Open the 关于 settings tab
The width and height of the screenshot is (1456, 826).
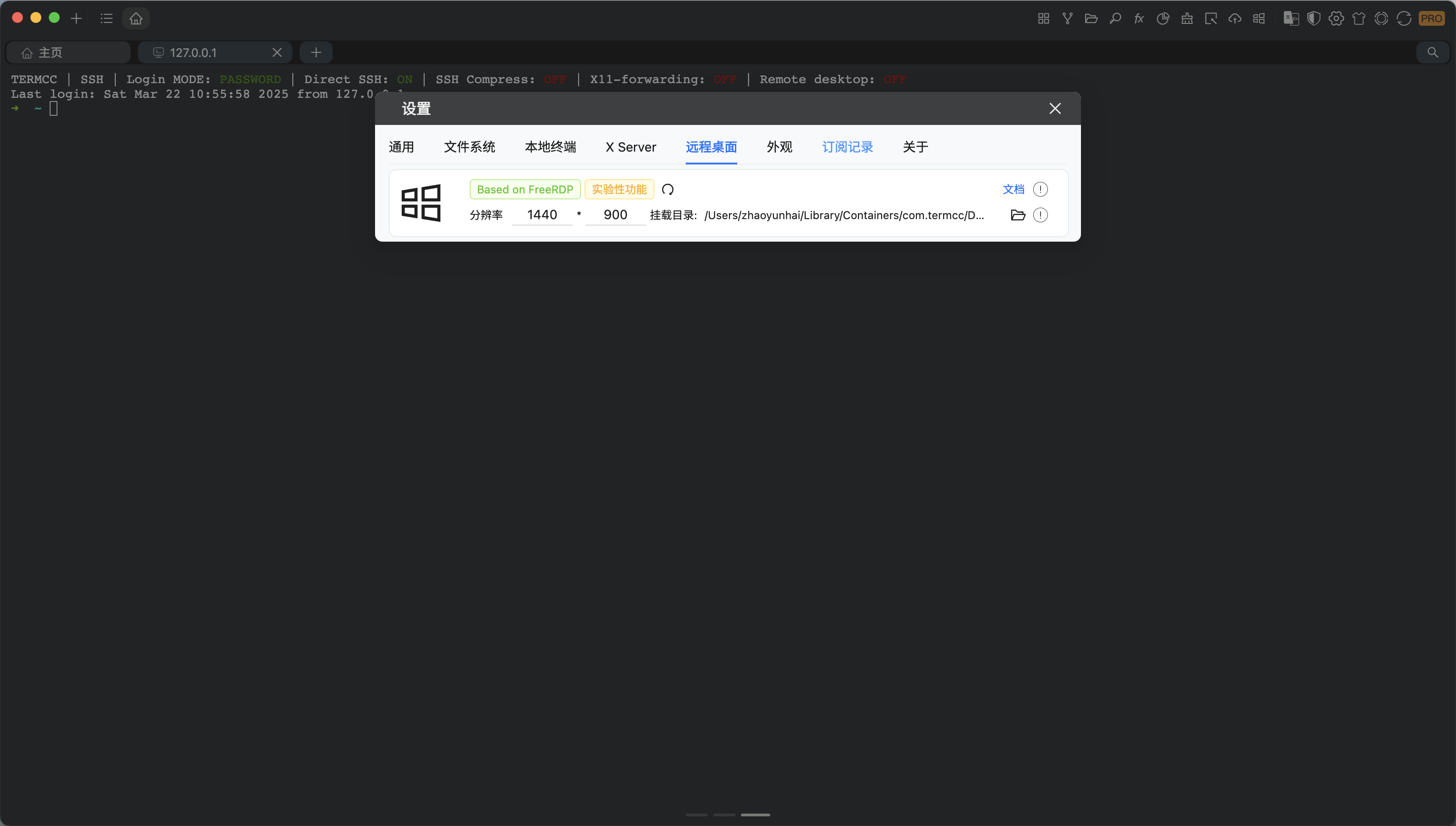(915, 147)
